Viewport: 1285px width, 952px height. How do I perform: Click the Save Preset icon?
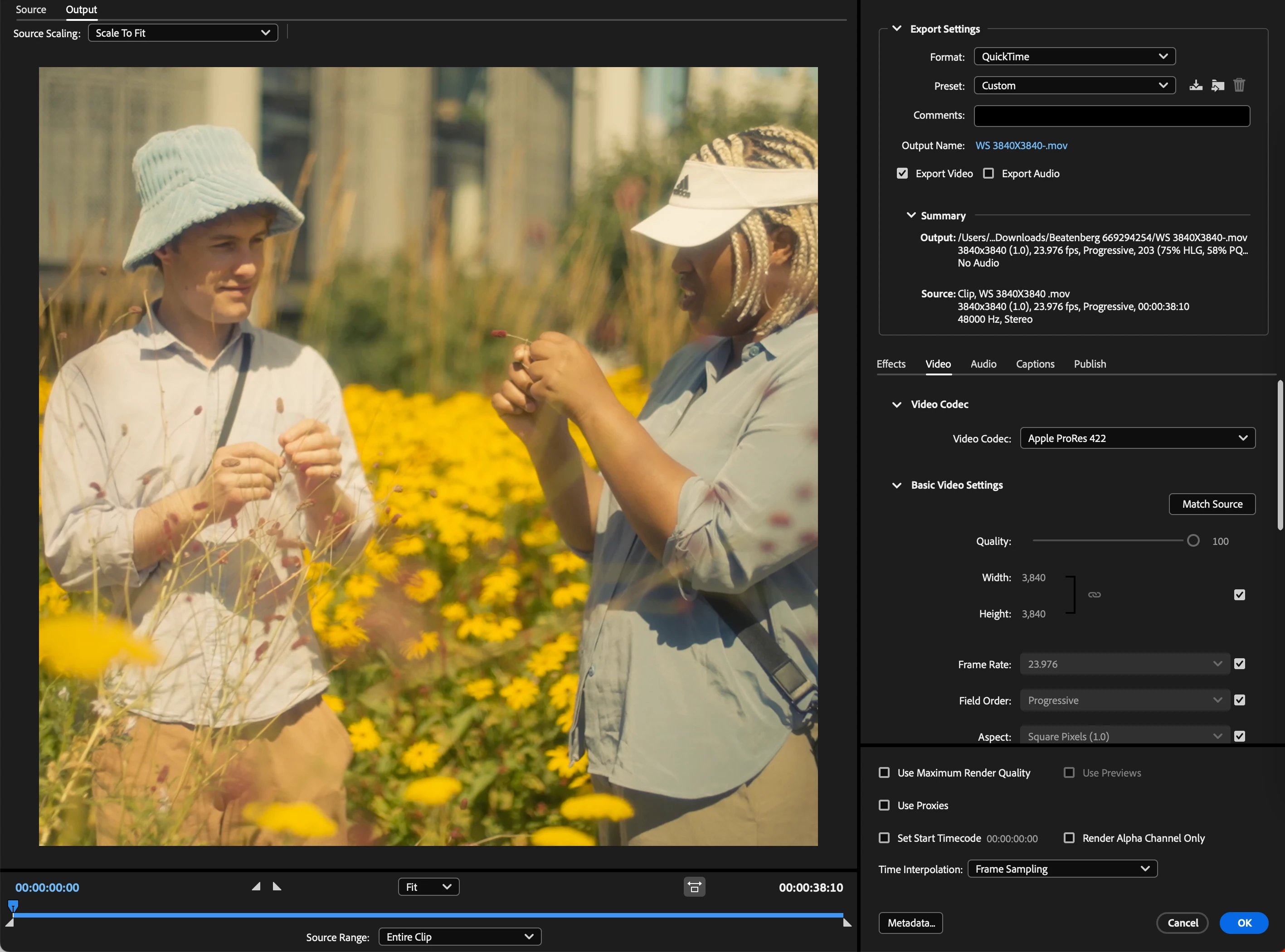click(1196, 85)
